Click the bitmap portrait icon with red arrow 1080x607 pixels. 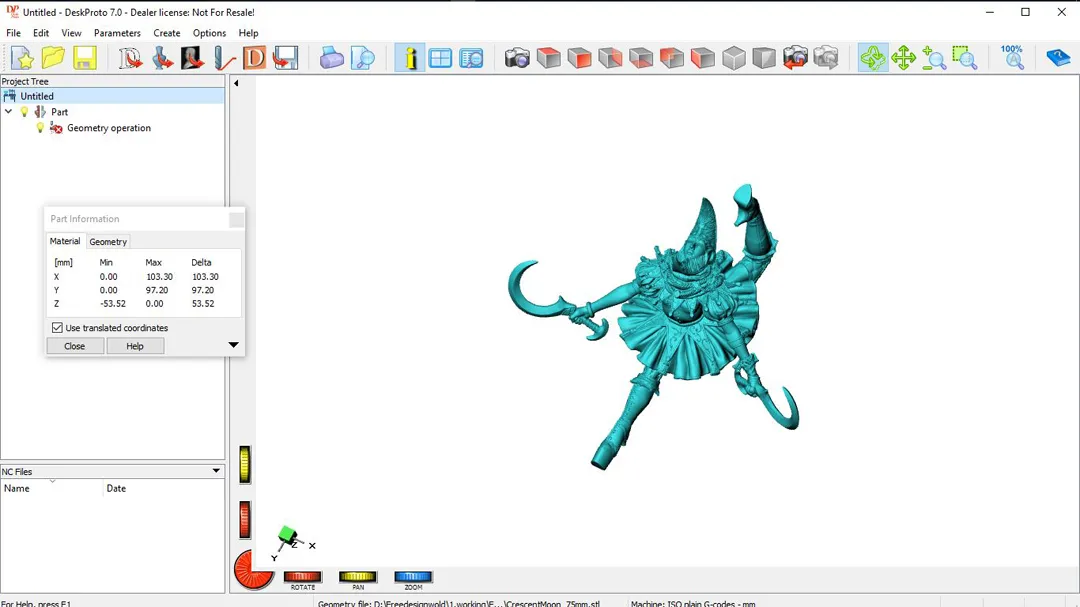pos(192,58)
